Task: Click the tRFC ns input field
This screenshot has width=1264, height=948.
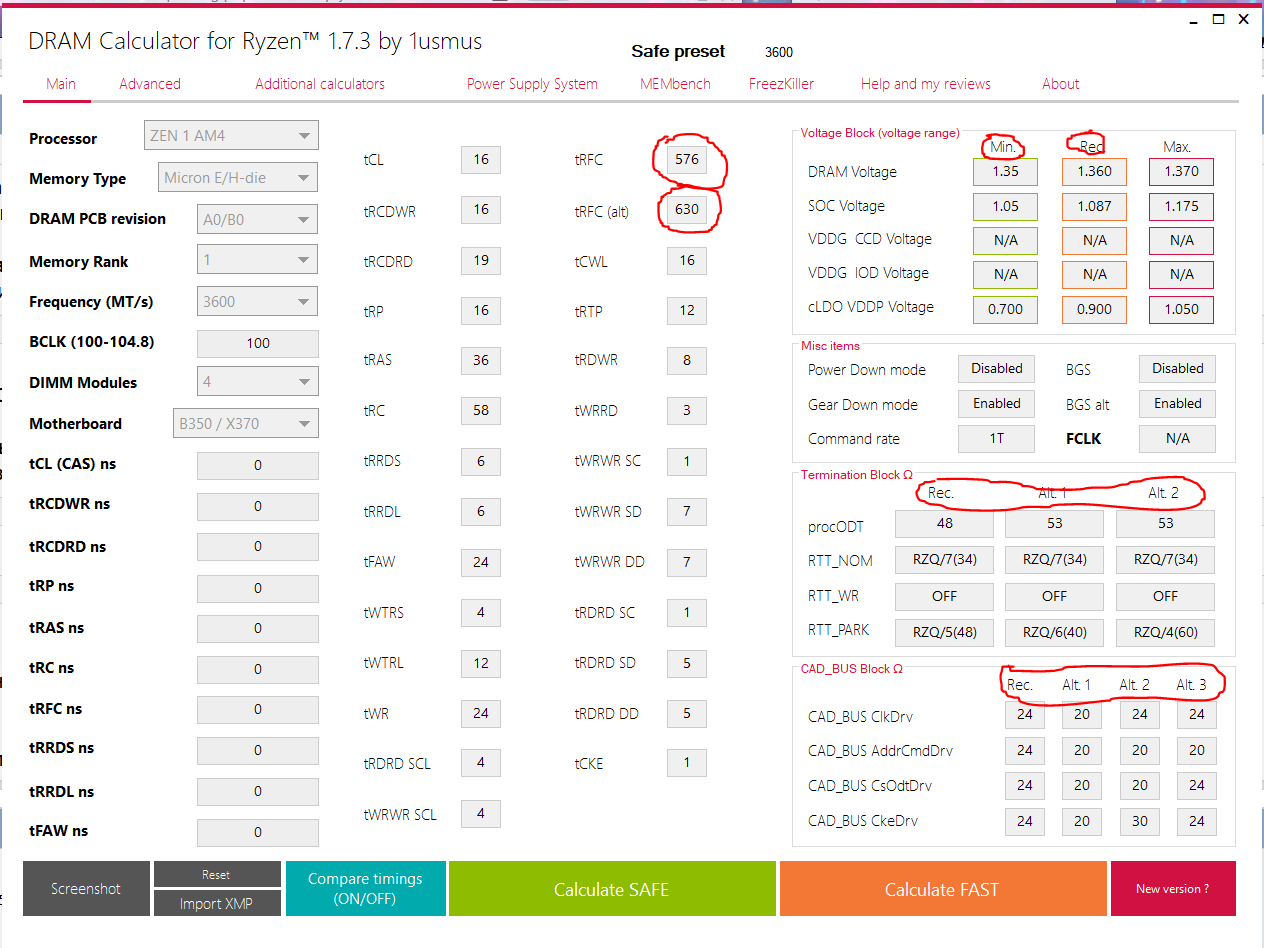Action: click(258, 709)
